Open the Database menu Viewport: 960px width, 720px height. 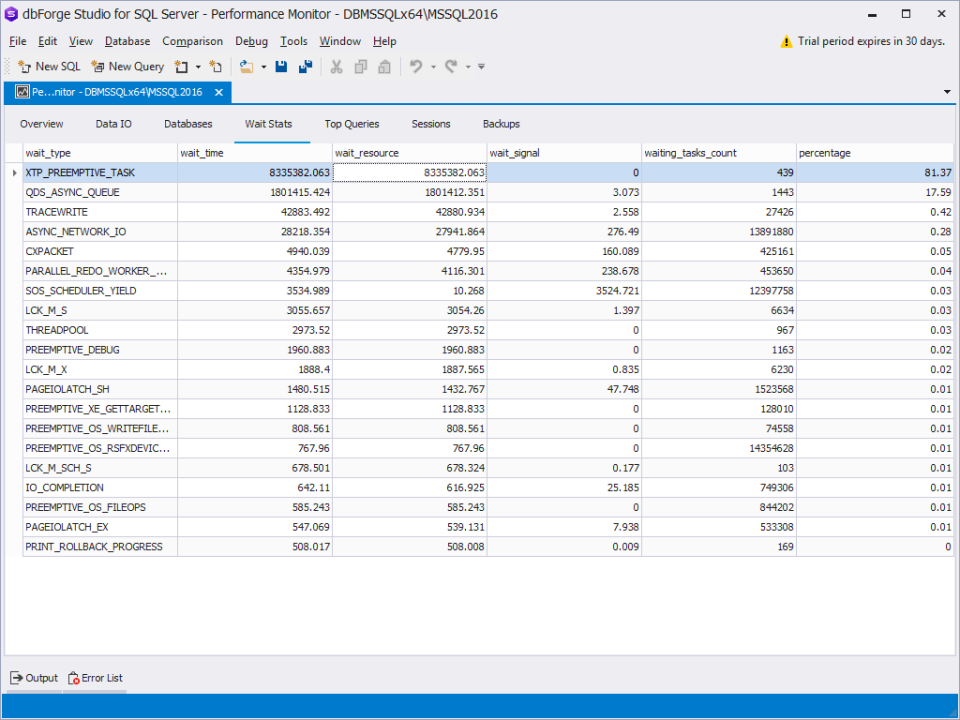(x=127, y=41)
